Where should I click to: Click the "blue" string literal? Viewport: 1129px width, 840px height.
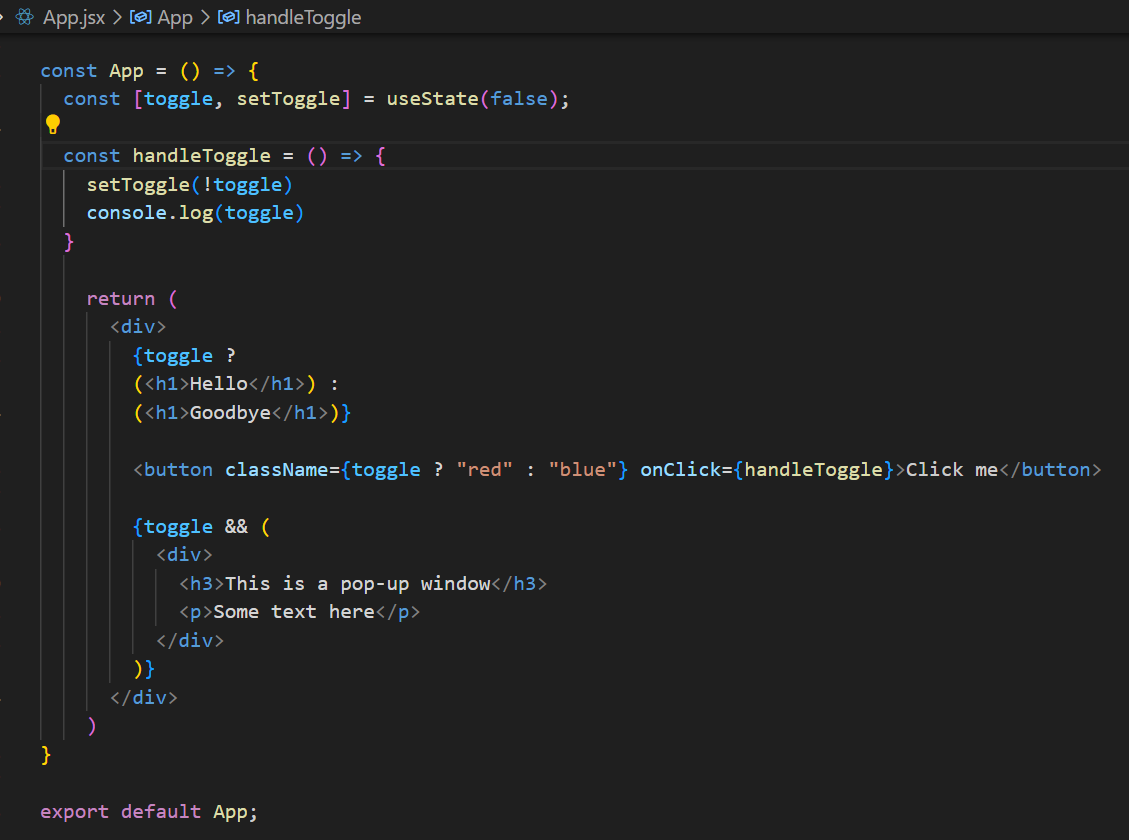(583, 469)
